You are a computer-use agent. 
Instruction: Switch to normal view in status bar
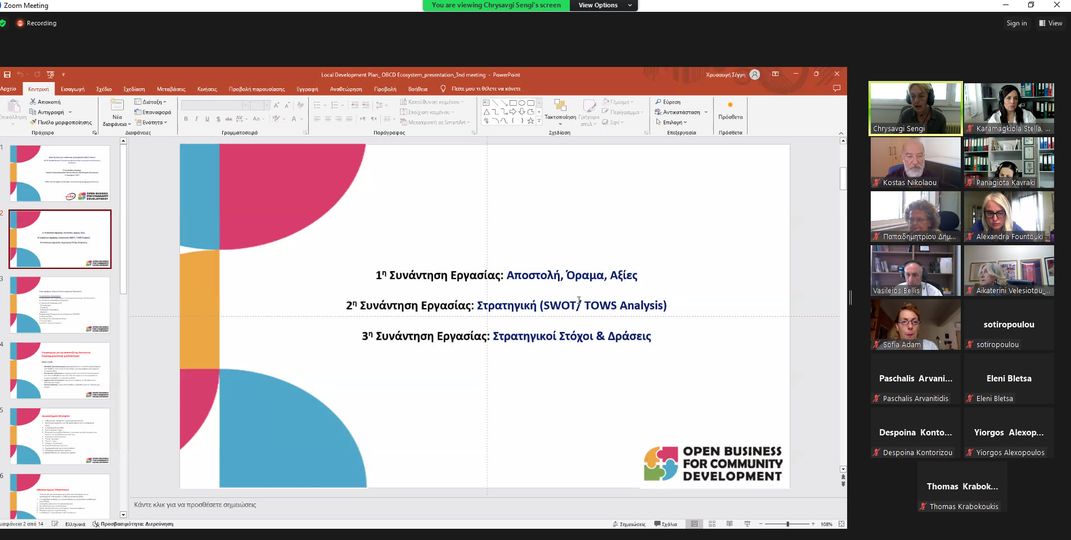(x=693, y=524)
